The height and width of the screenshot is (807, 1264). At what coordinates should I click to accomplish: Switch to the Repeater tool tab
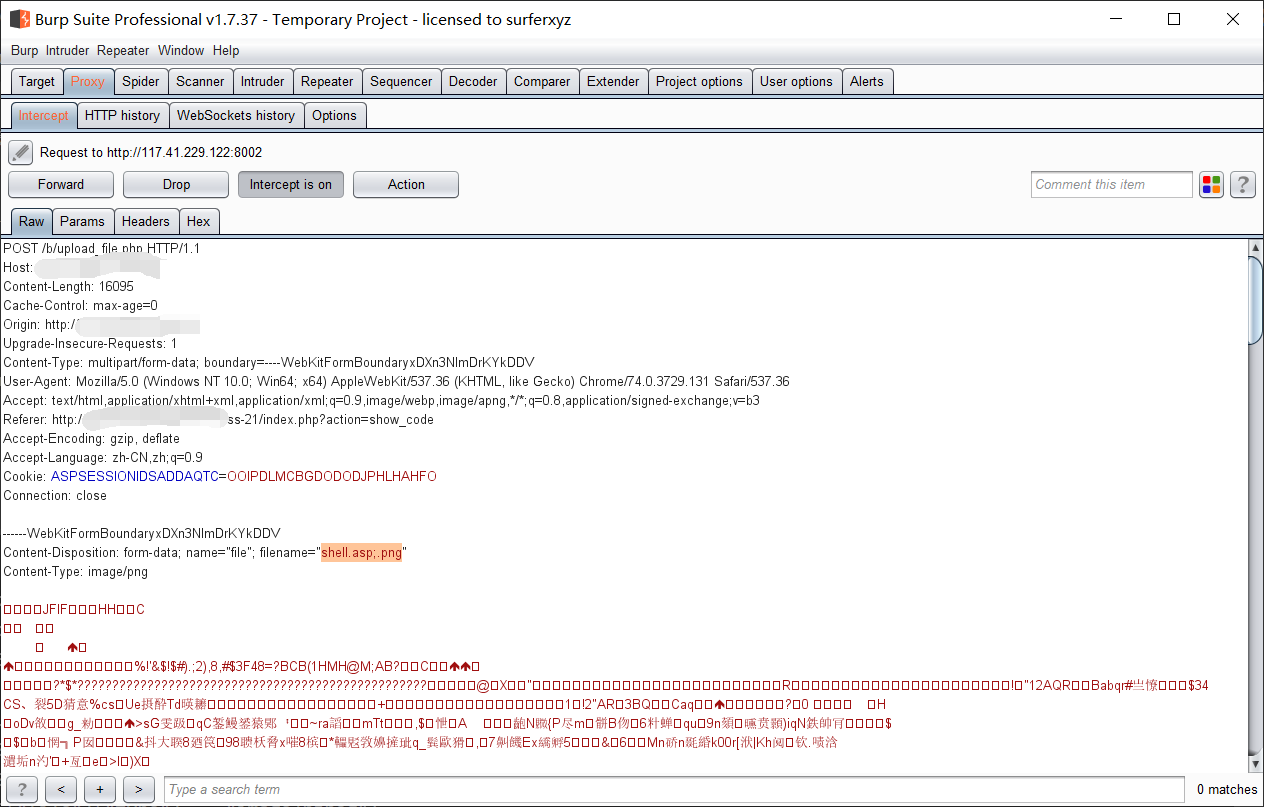coord(327,82)
